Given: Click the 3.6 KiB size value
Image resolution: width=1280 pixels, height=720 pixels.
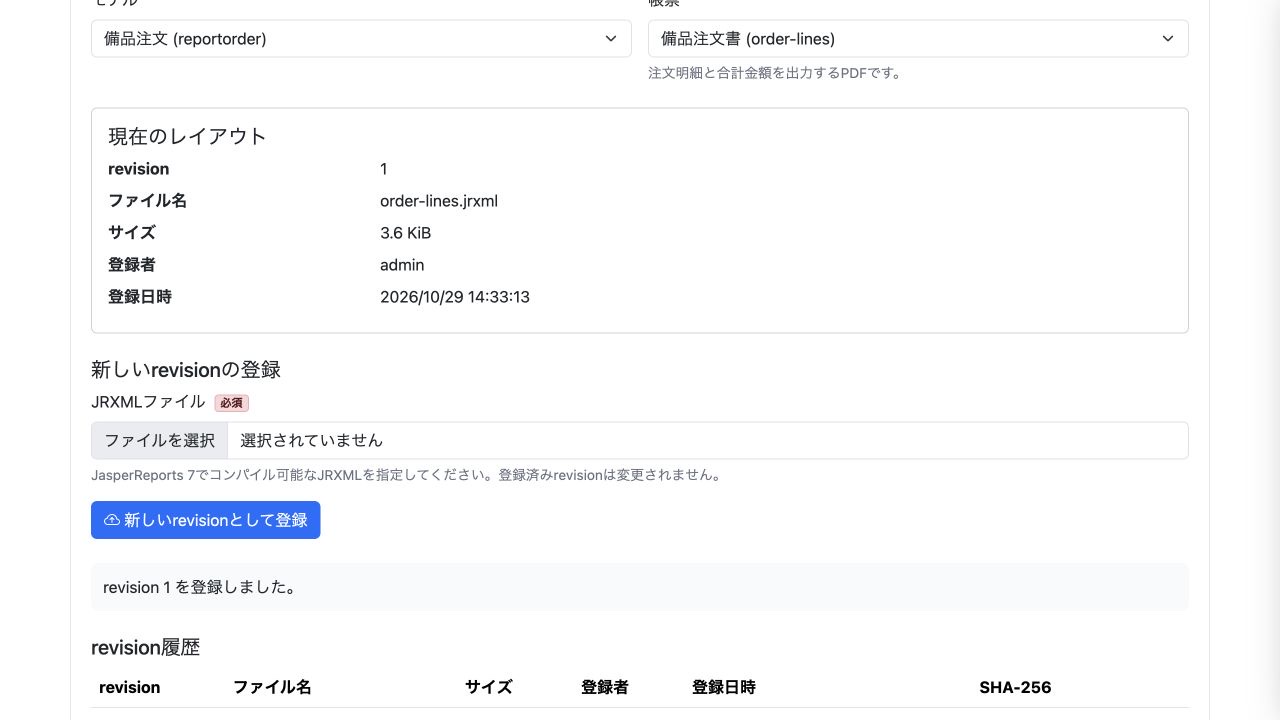Looking at the screenshot, I should 405,233.
